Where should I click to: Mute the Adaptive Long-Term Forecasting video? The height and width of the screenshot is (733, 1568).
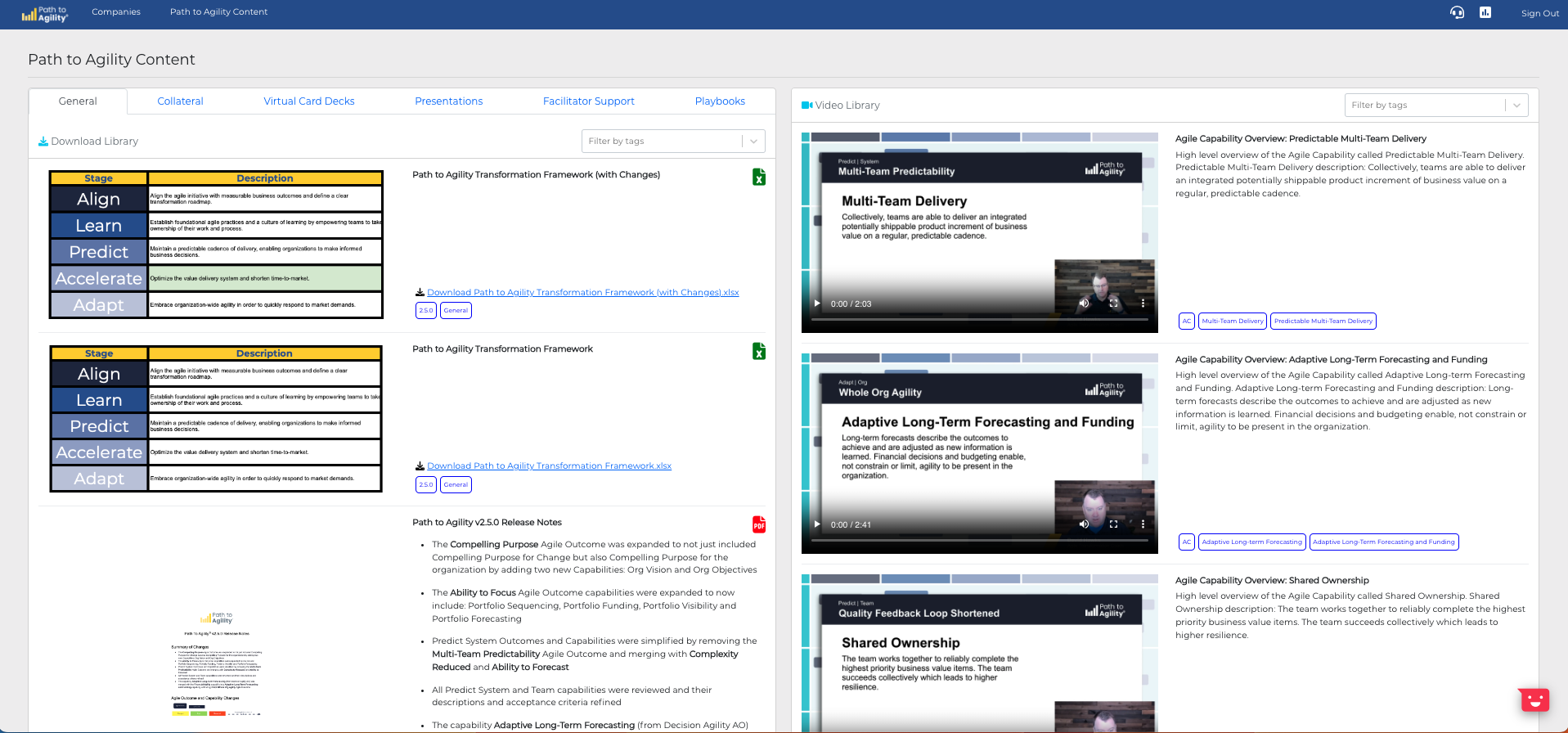(x=1084, y=524)
